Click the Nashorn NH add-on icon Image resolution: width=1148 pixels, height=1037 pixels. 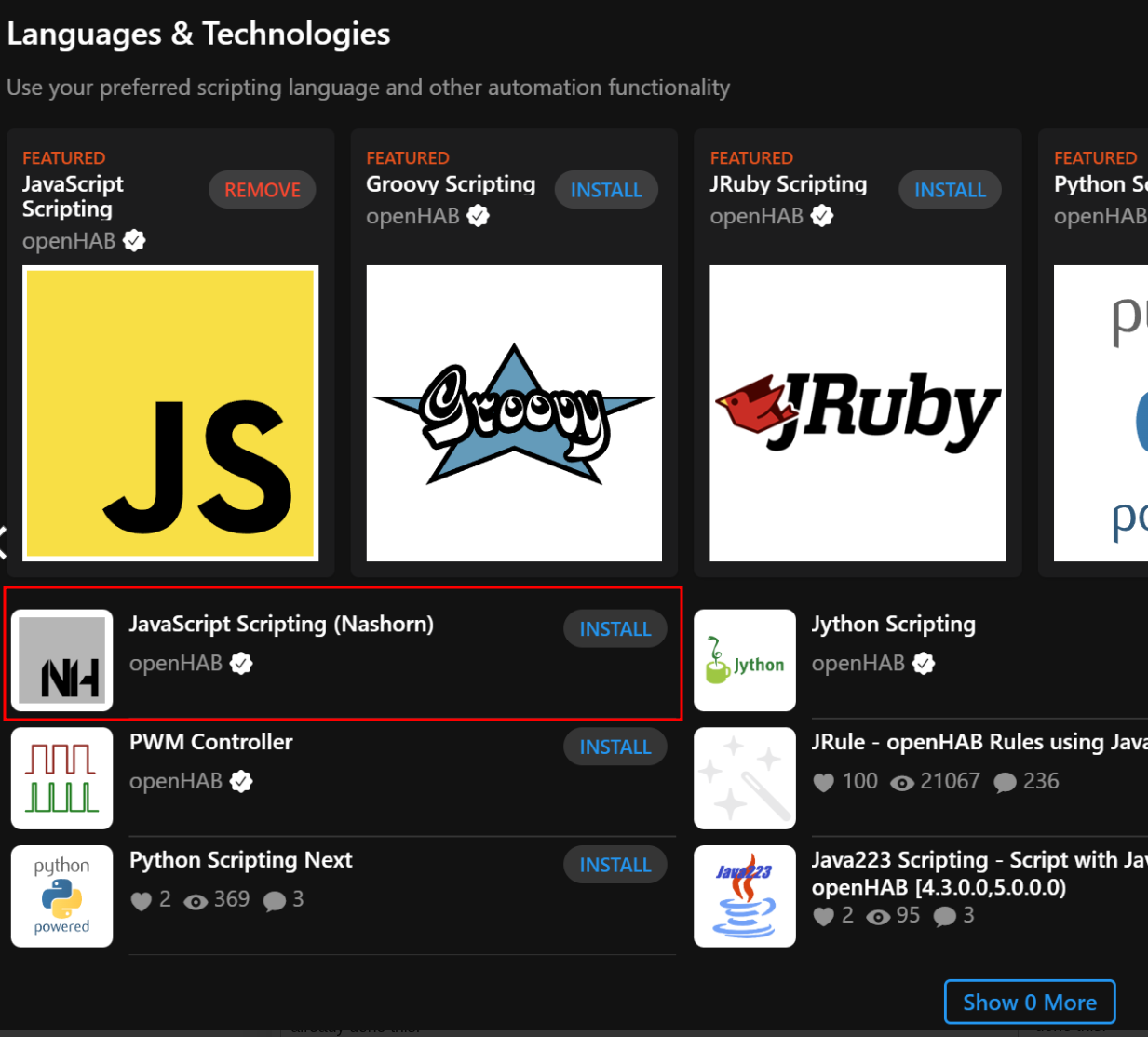click(61, 660)
